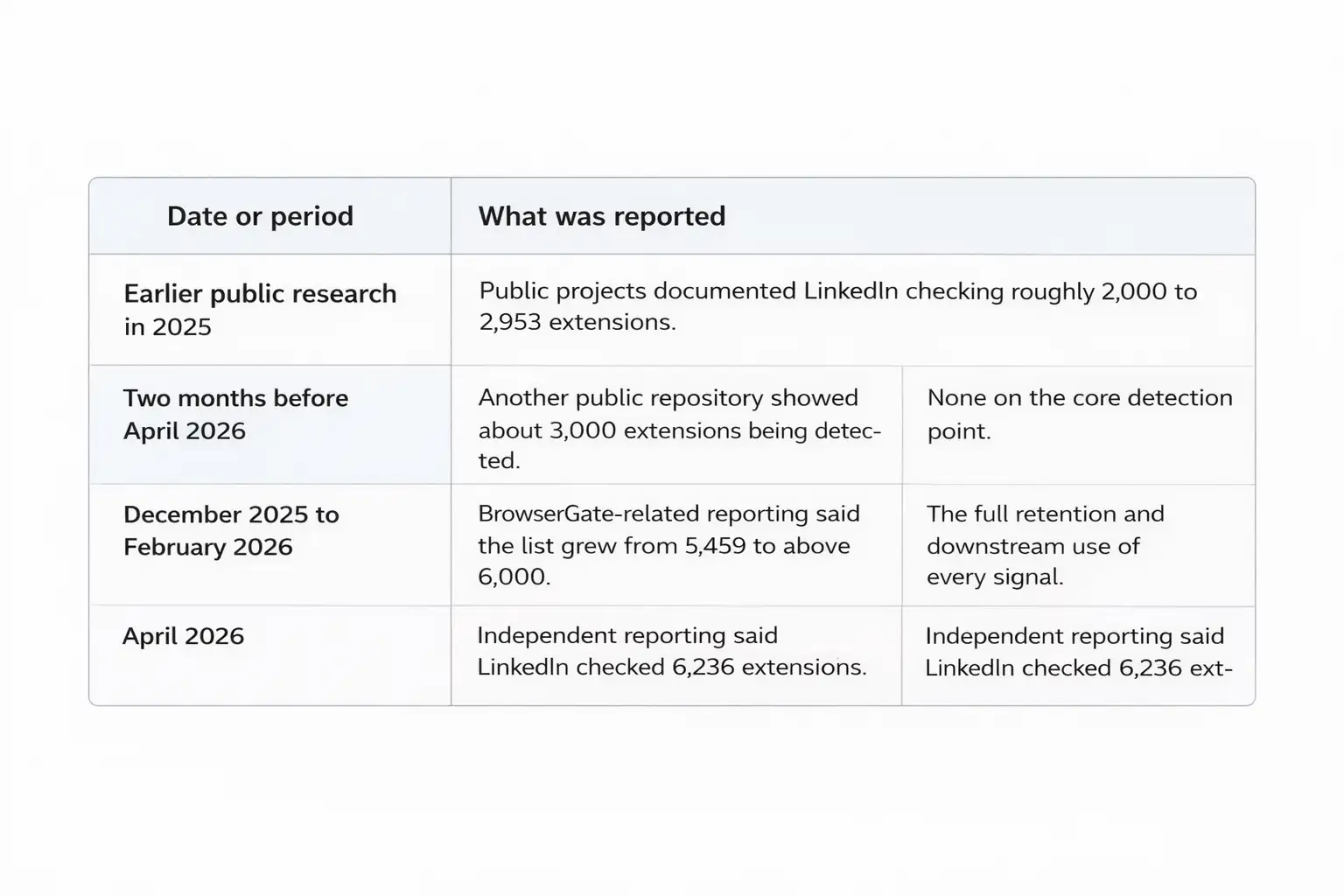Click the number "2,953" in the first row
This screenshot has height=896, width=1344.
[508, 322]
